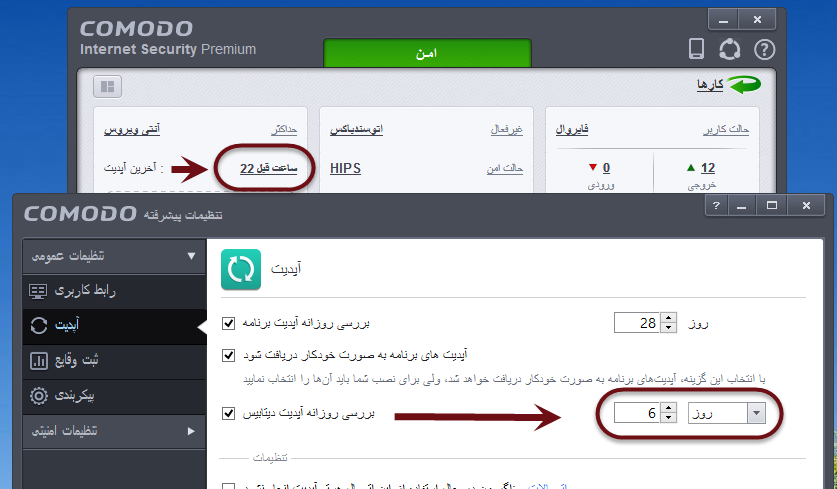
Task: Click the green curved arrow Tasks icon
Action: pos(745,84)
